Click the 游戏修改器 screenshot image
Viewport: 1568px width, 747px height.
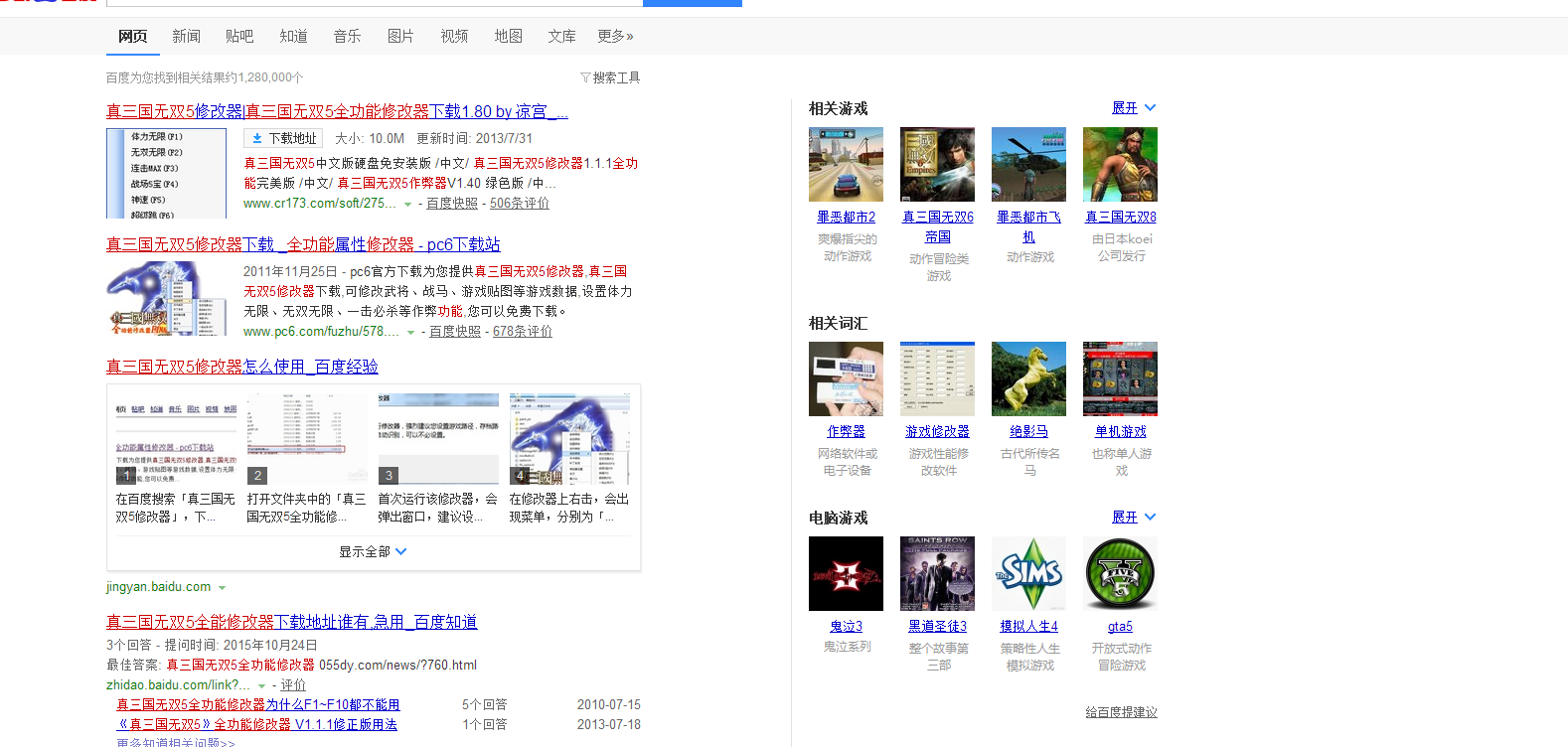(x=937, y=378)
